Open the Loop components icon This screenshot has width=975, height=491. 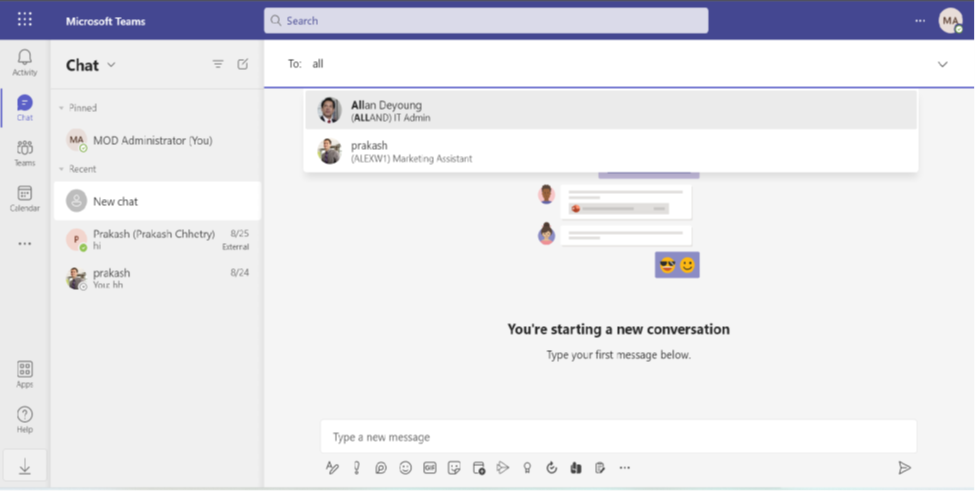(x=381, y=468)
